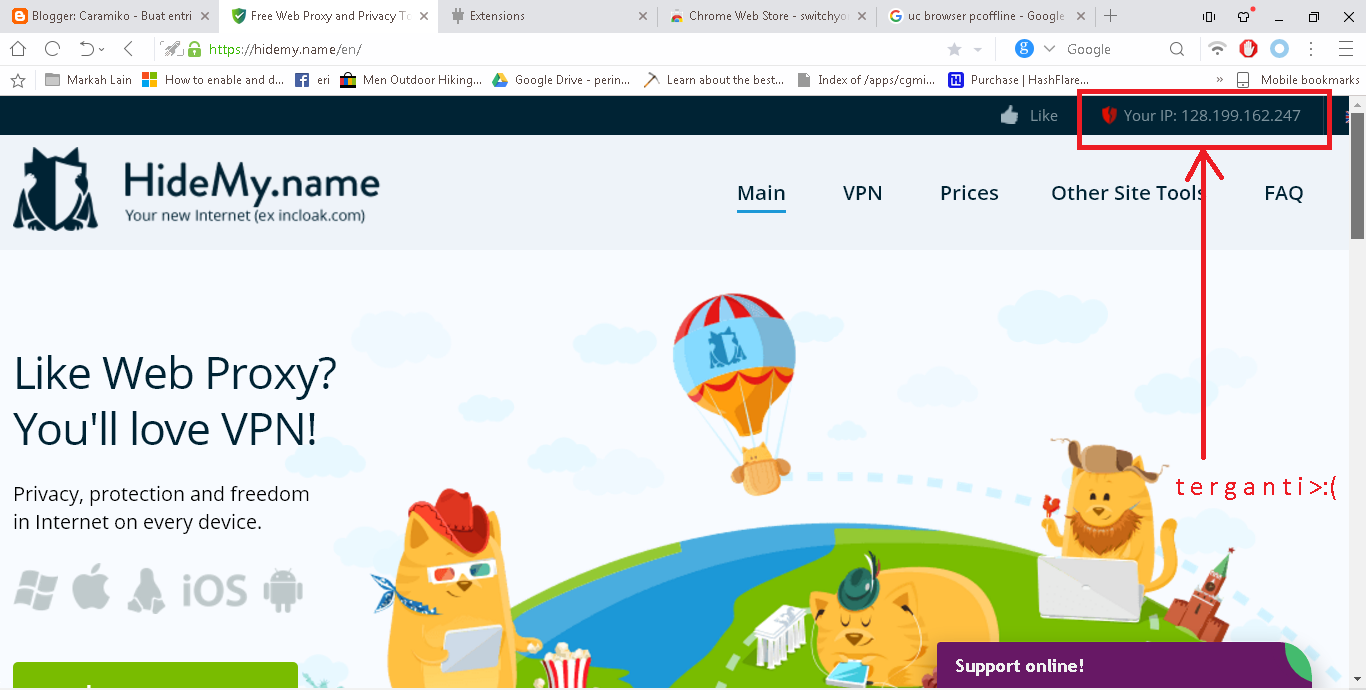The image size is (1366, 690).
Task: Click the Android platform icon
Action: (283, 590)
